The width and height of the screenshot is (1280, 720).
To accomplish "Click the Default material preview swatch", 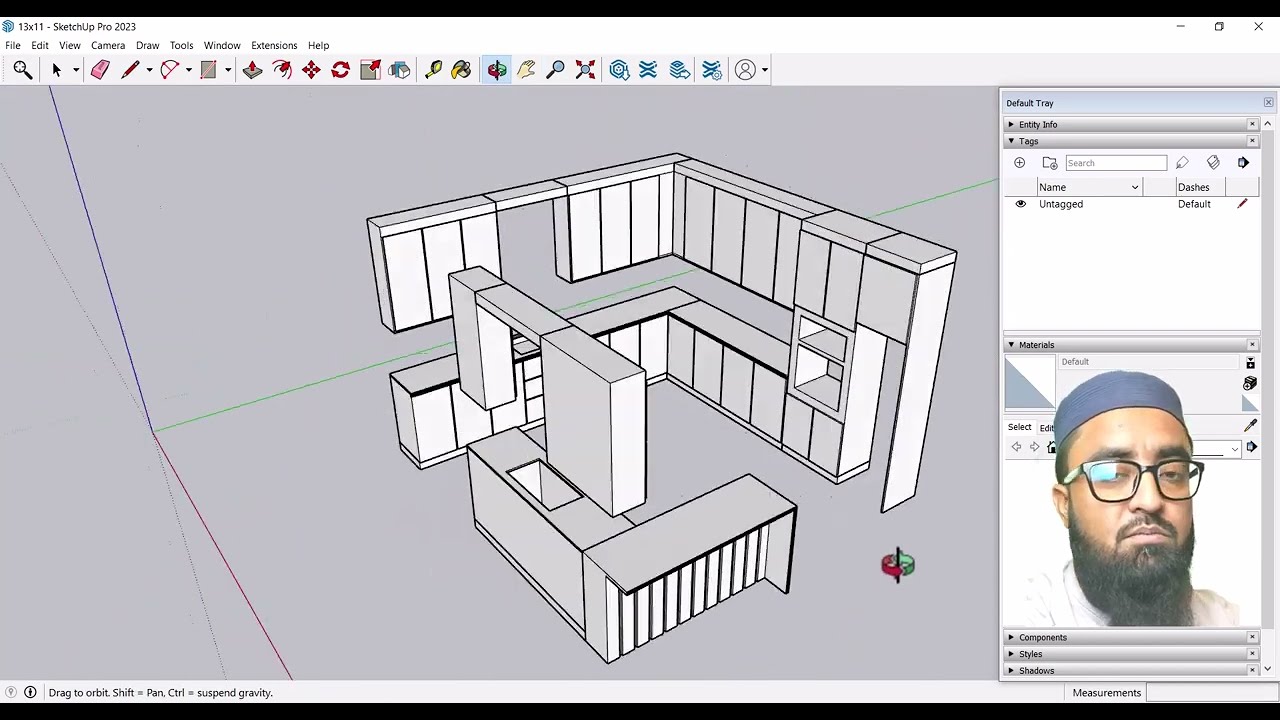I will (x=1029, y=383).
